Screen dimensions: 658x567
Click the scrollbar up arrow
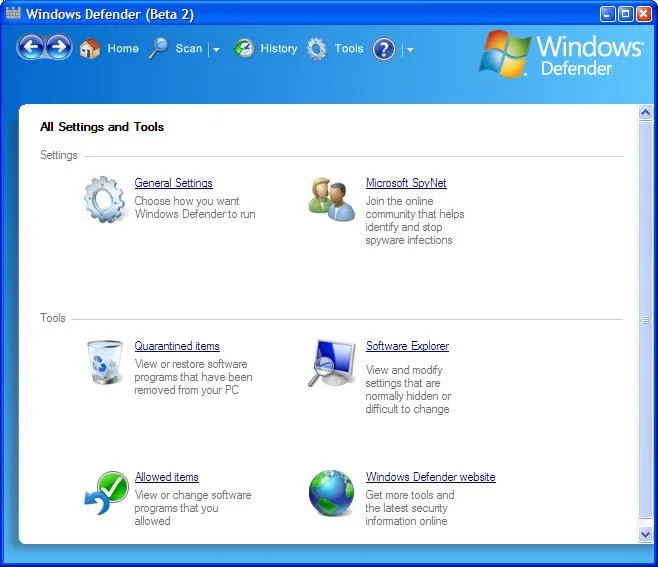(645, 112)
